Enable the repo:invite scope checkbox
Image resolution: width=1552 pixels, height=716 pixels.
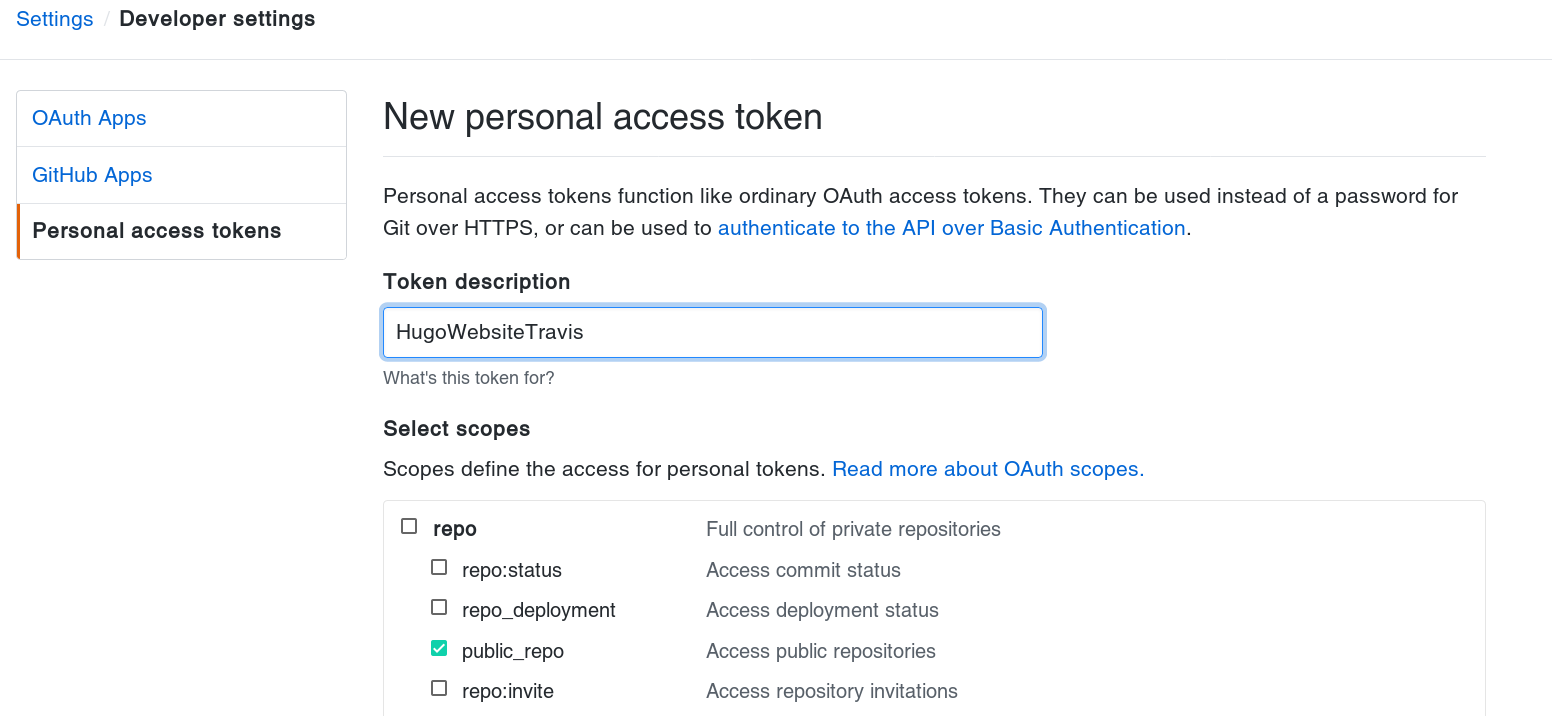439,688
